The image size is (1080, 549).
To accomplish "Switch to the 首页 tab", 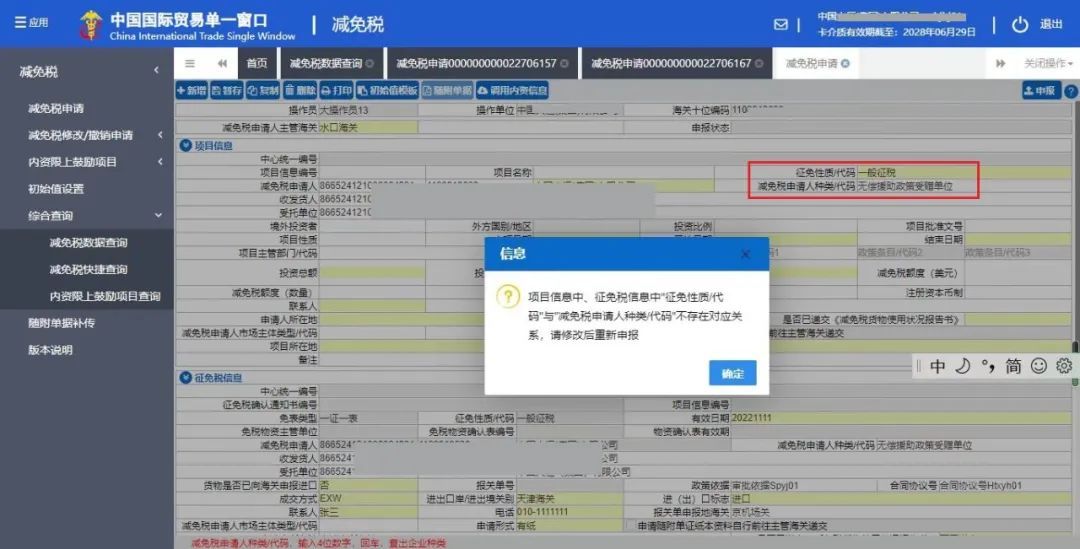I will 257,63.
